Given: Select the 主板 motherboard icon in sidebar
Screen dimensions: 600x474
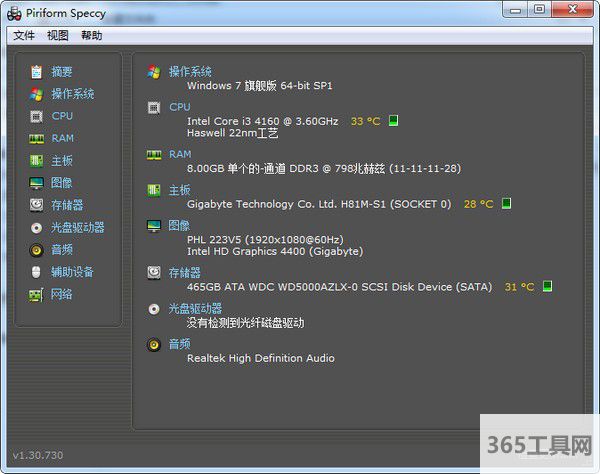Looking at the screenshot, I should coord(36,161).
